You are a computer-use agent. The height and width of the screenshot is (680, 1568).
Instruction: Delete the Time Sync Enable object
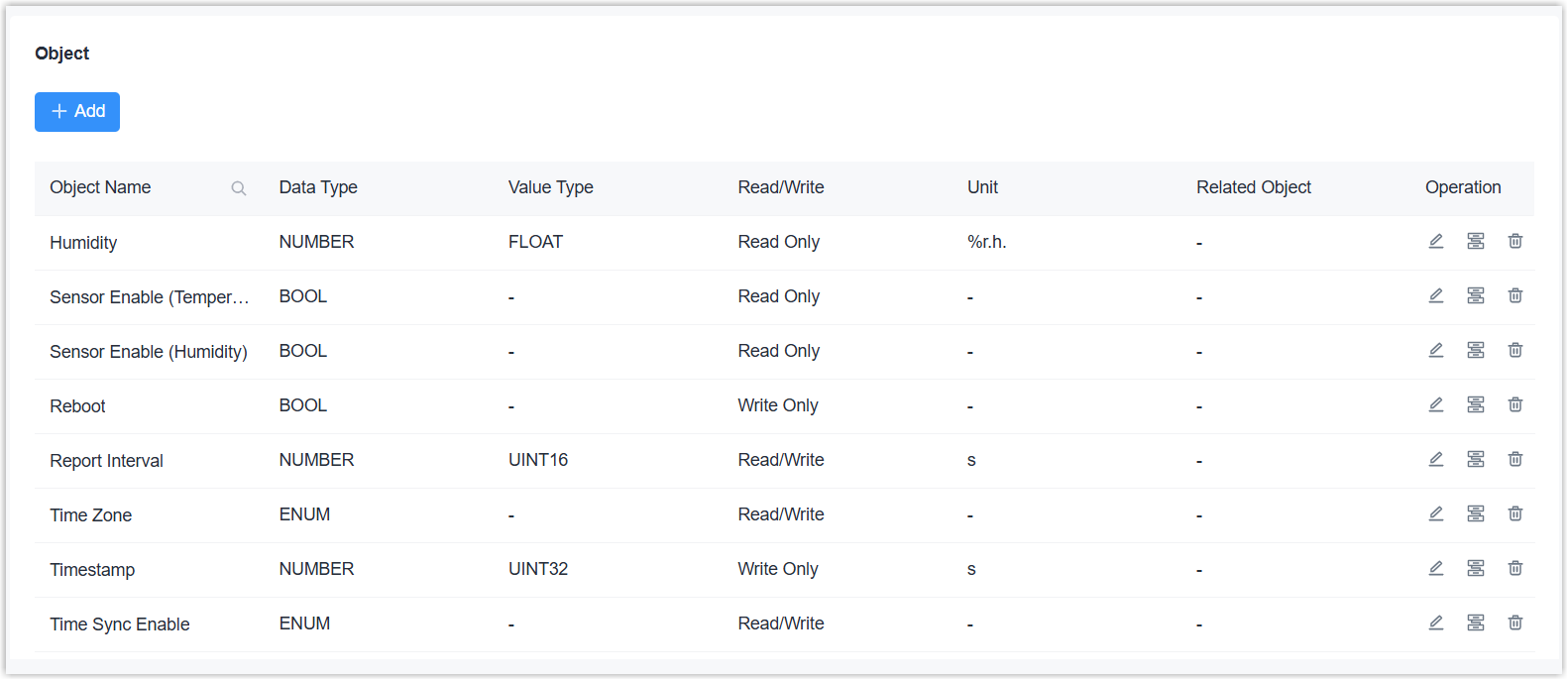(1514, 623)
